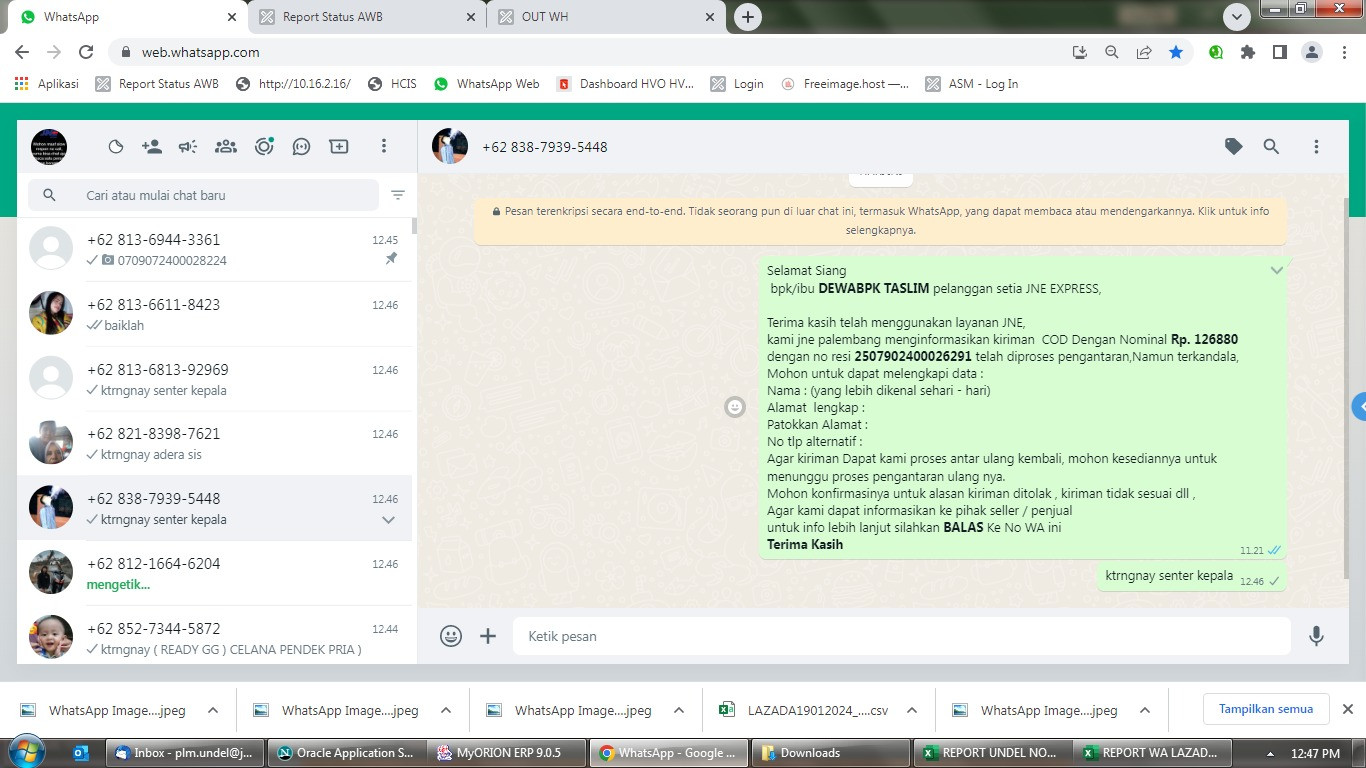
Task: Open the http://10.16.2.16/ bookmark
Action: coord(293,84)
